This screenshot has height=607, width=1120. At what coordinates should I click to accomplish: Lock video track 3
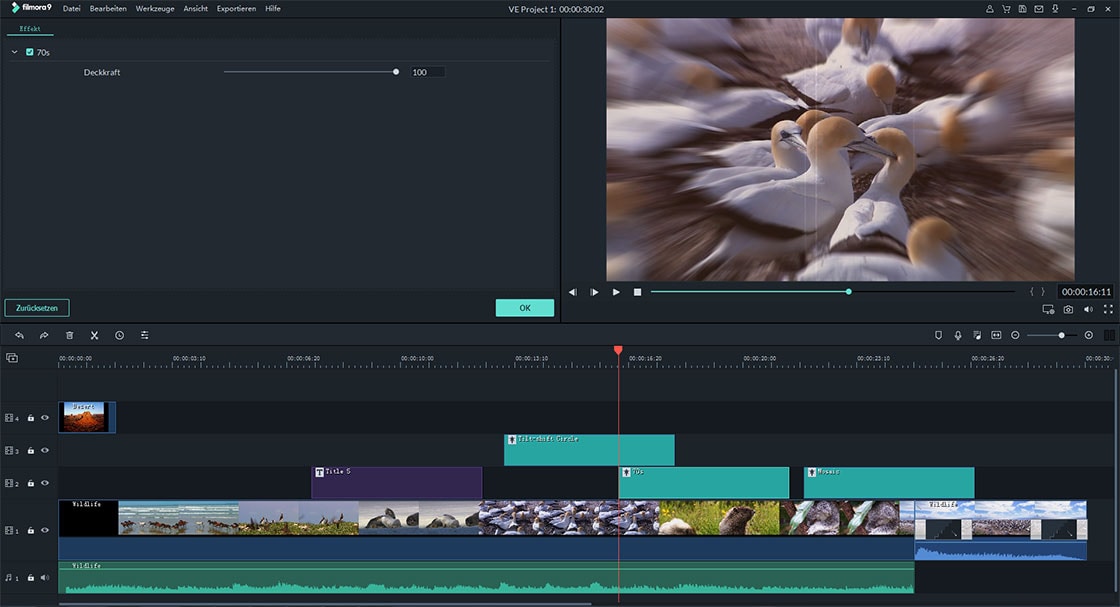[x=31, y=451]
